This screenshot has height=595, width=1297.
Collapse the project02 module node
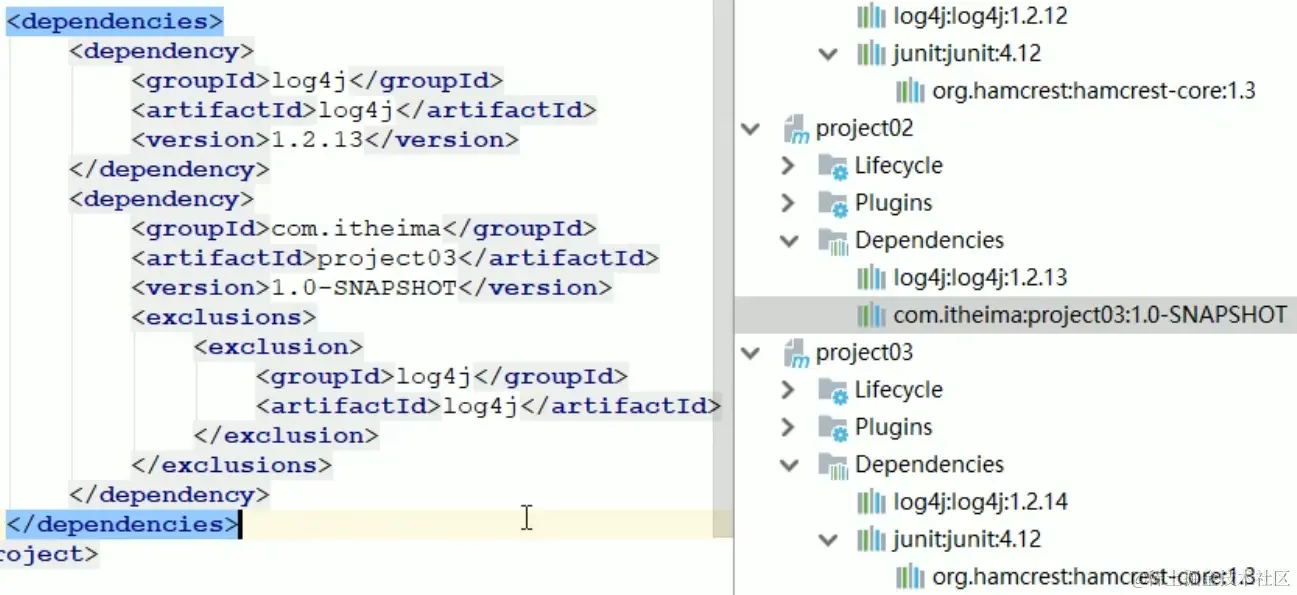(750, 128)
